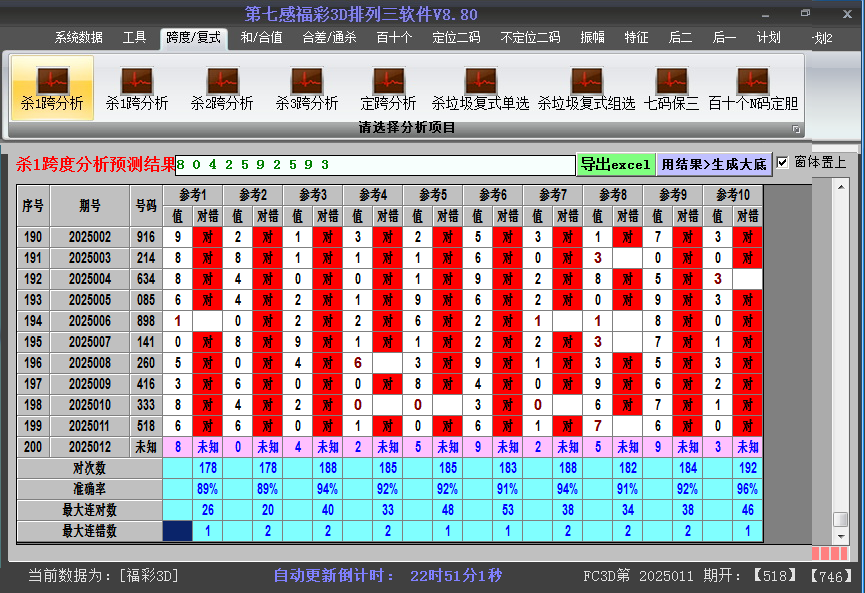865x593 pixels.
Task: Click the 自动更新倒计时 status text
Action: click(x=388, y=576)
